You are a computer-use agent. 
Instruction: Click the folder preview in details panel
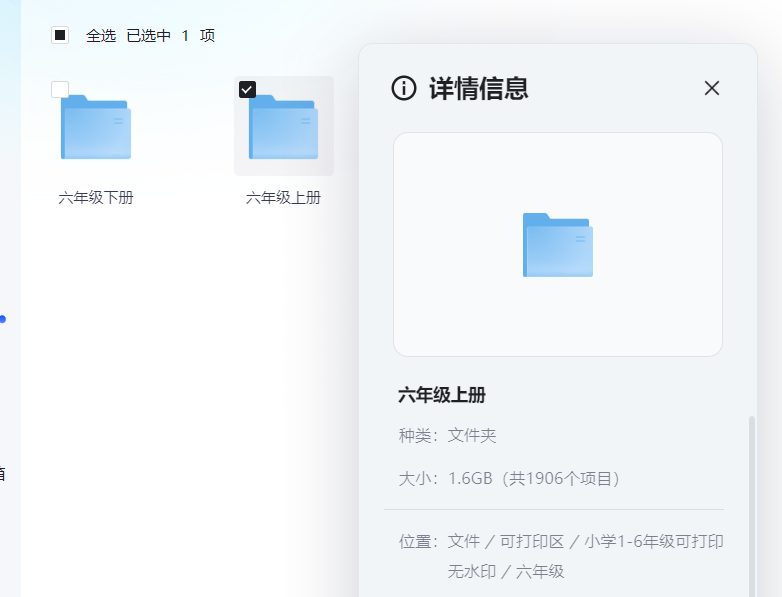point(557,245)
